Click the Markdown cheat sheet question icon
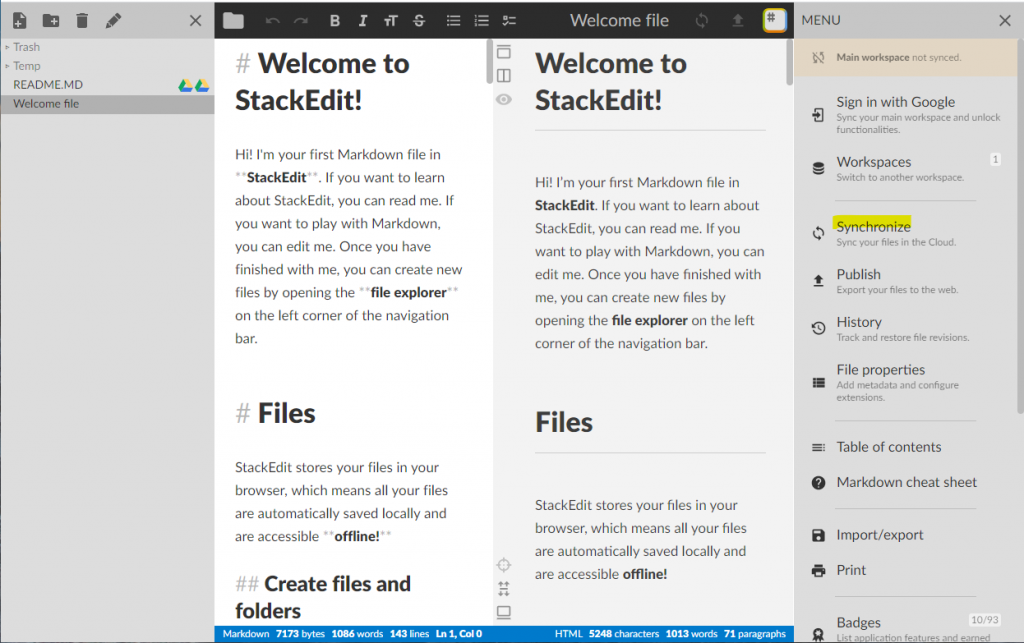Image resolution: width=1024 pixels, height=643 pixels. [818, 482]
